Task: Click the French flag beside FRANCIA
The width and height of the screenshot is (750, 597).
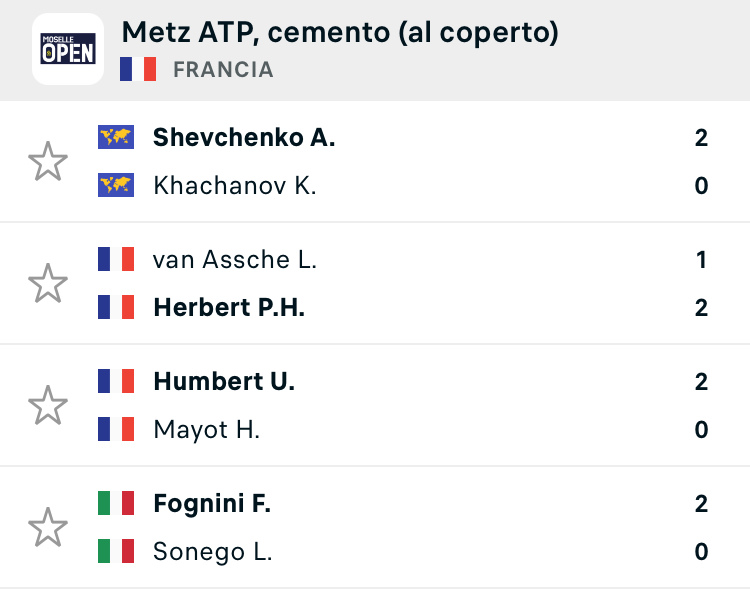Action: (138, 69)
